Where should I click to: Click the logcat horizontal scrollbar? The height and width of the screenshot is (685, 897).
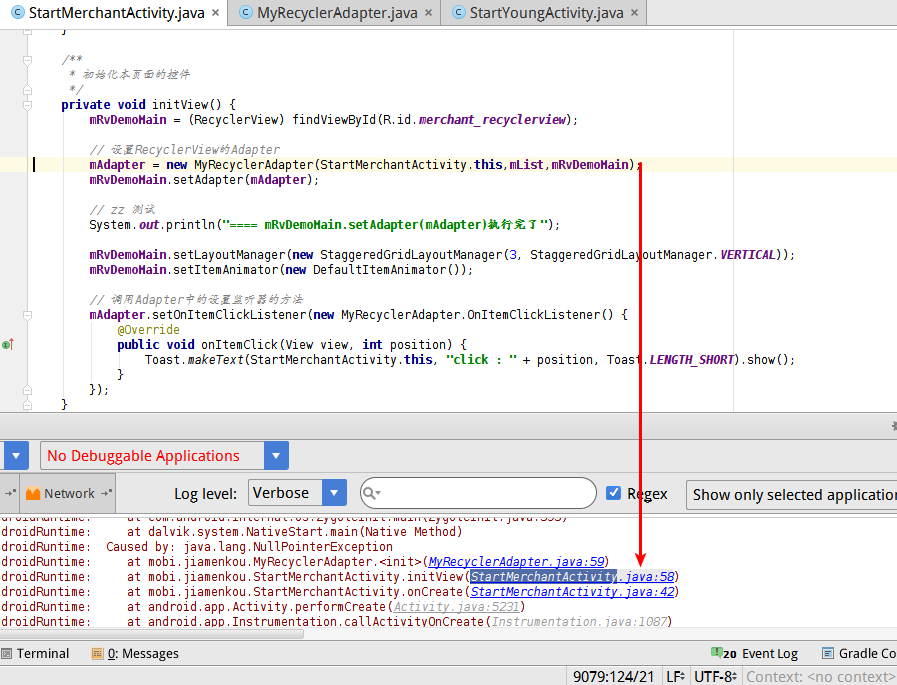pyautogui.click(x=152, y=633)
